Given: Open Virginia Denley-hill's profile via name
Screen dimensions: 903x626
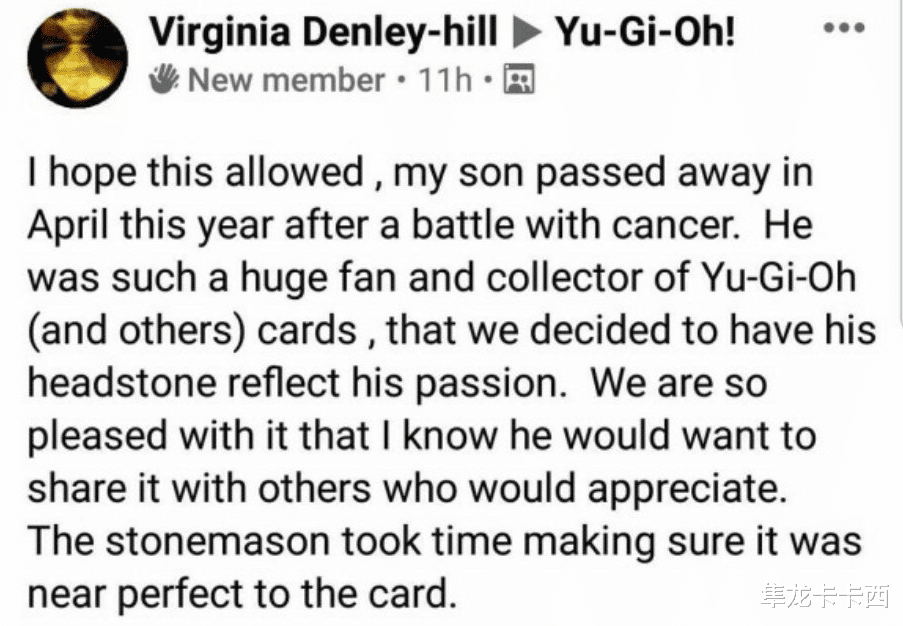Looking at the screenshot, I should [324, 34].
